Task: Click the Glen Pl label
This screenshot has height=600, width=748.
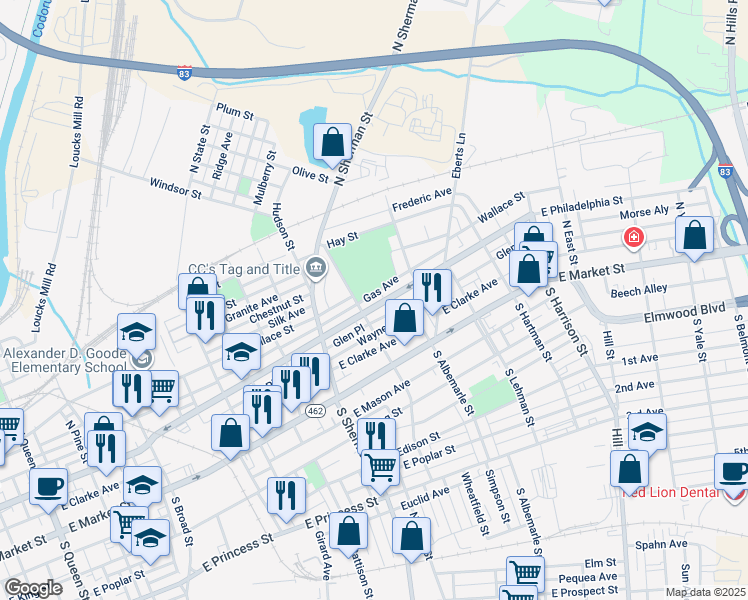Action: [x=349, y=336]
